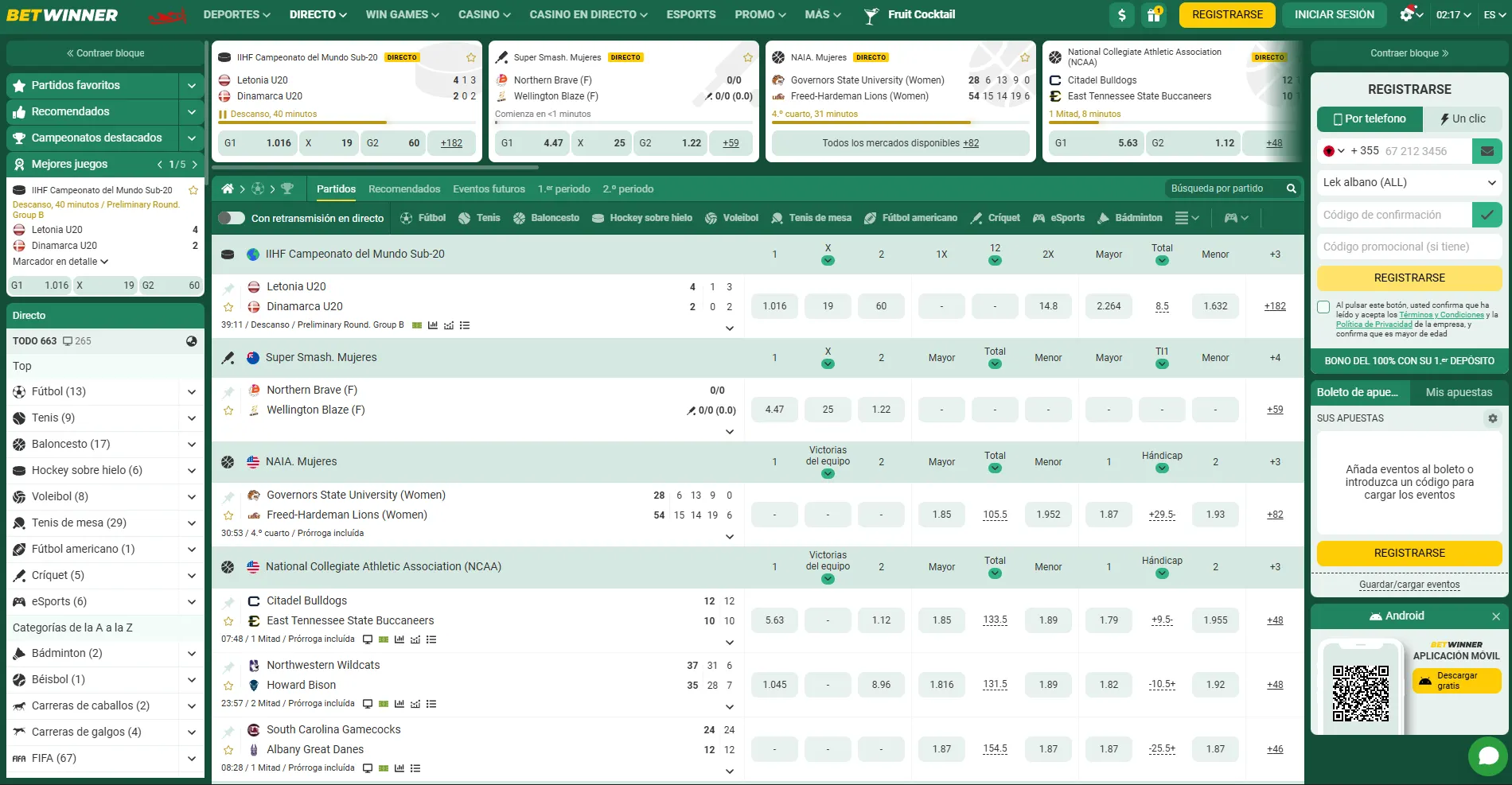Filter by eSports gamepad icon
This screenshot has height=785, width=1512.
pos(1039,218)
